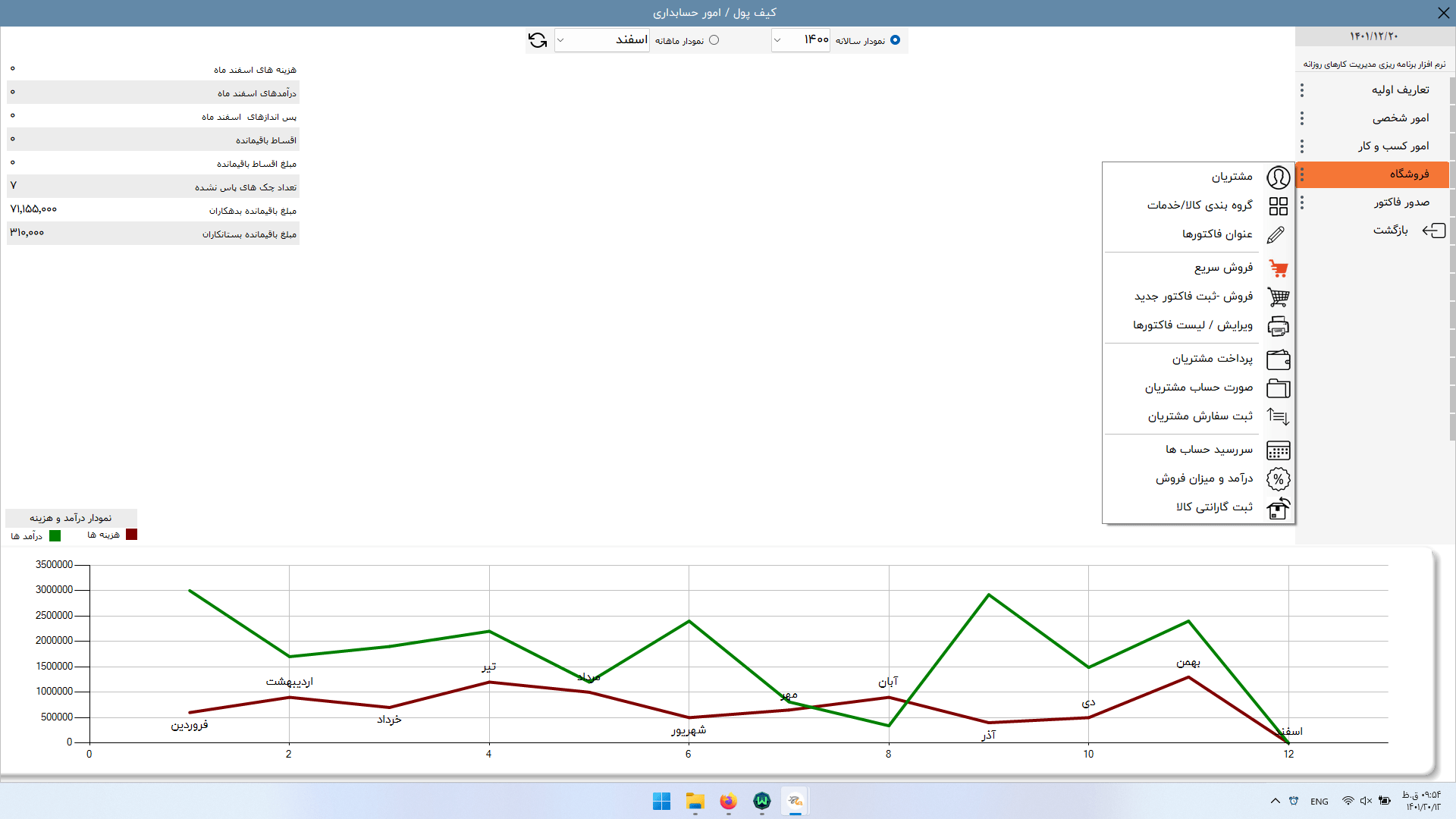Image resolution: width=1456 pixels, height=819 pixels.
Task: Click the orange cart icon for فروش سریع
Action: [x=1278, y=268]
